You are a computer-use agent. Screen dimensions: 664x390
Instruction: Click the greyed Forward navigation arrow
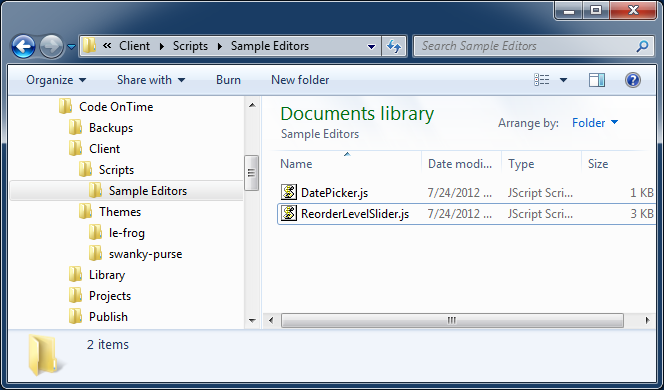coord(51,46)
